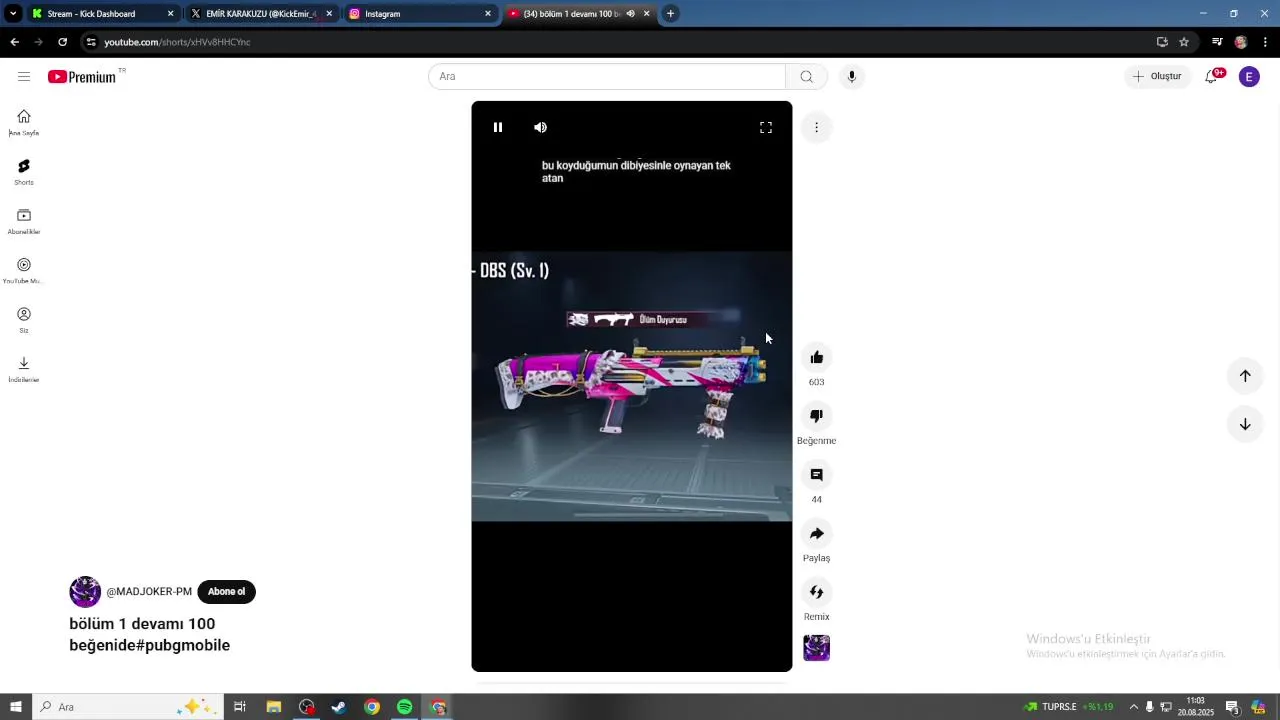The image size is (1280, 720).
Task: Remix this Short
Action: pos(817,592)
